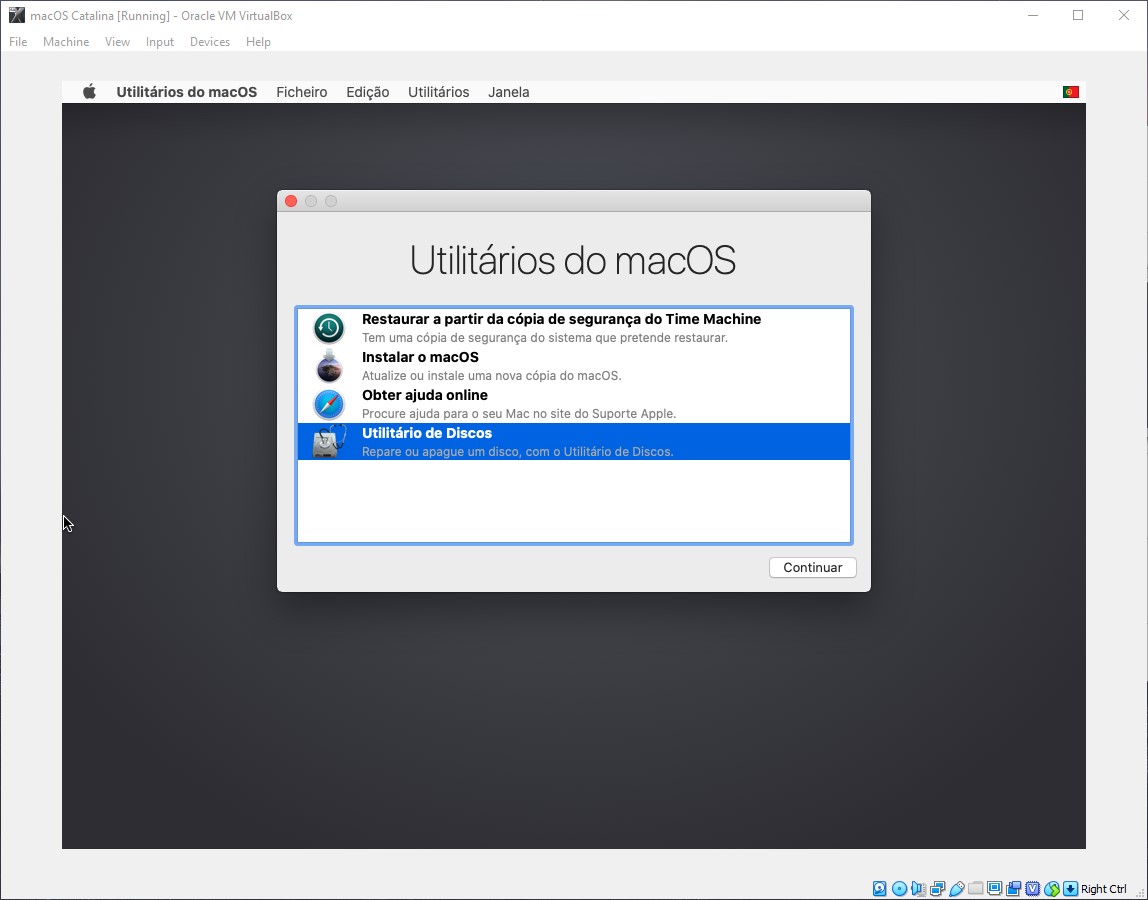Select the Instalar o macOS option
The height and width of the screenshot is (900, 1148).
(574, 366)
